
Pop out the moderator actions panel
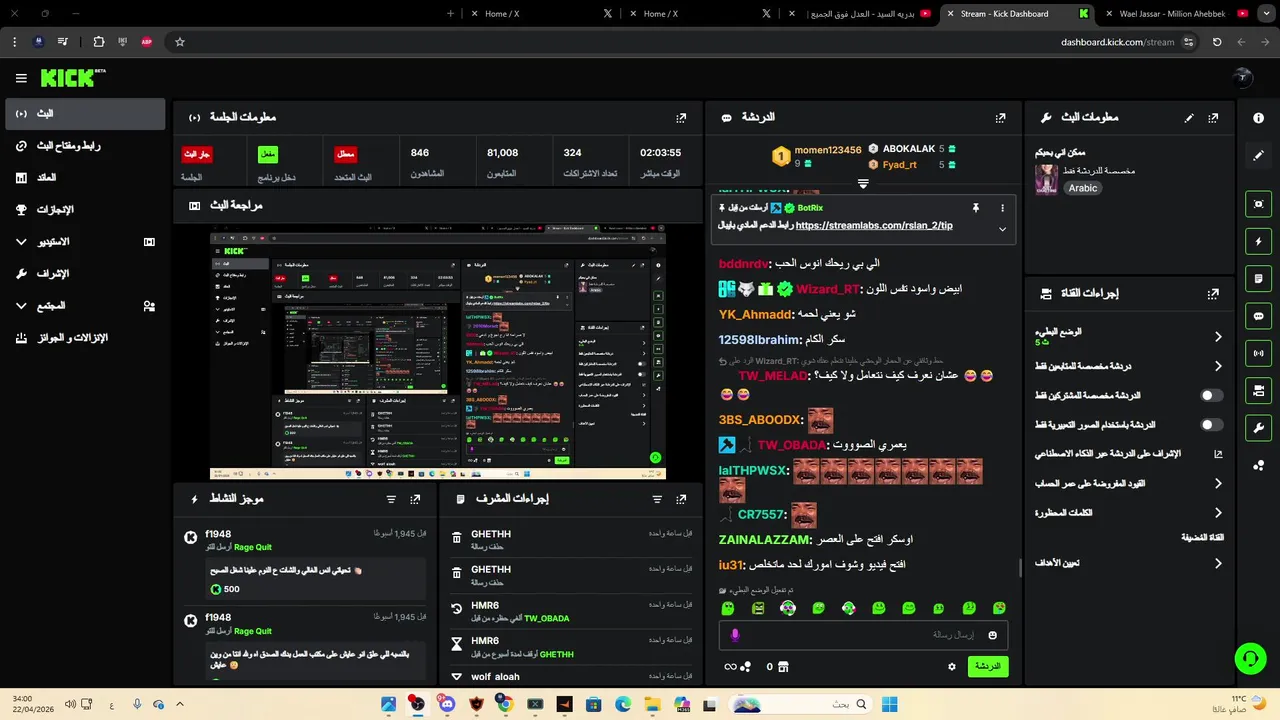[681, 499]
